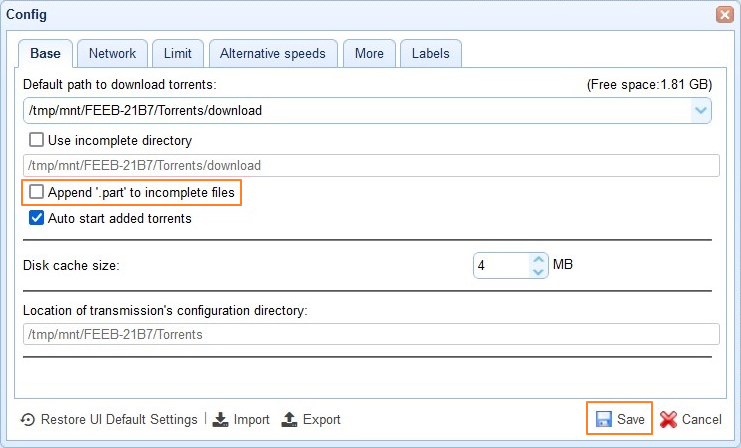Select the Limit tab

pyautogui.click(x=179, y=53)
